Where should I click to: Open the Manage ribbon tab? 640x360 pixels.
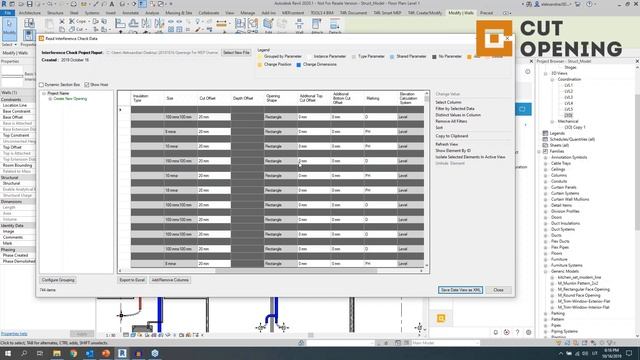point(247,13)
